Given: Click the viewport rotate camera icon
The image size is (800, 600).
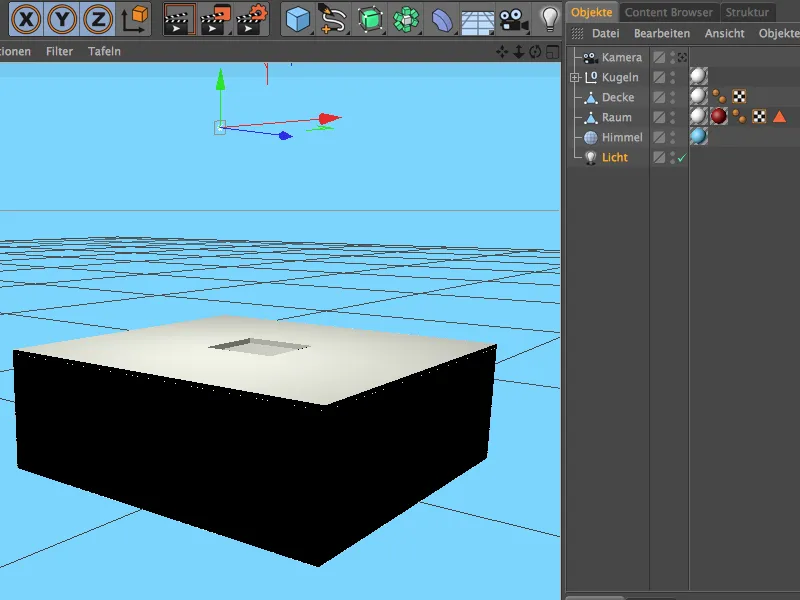Looking at the screenshot, I should pyautogui.click(x=535, y=52).
